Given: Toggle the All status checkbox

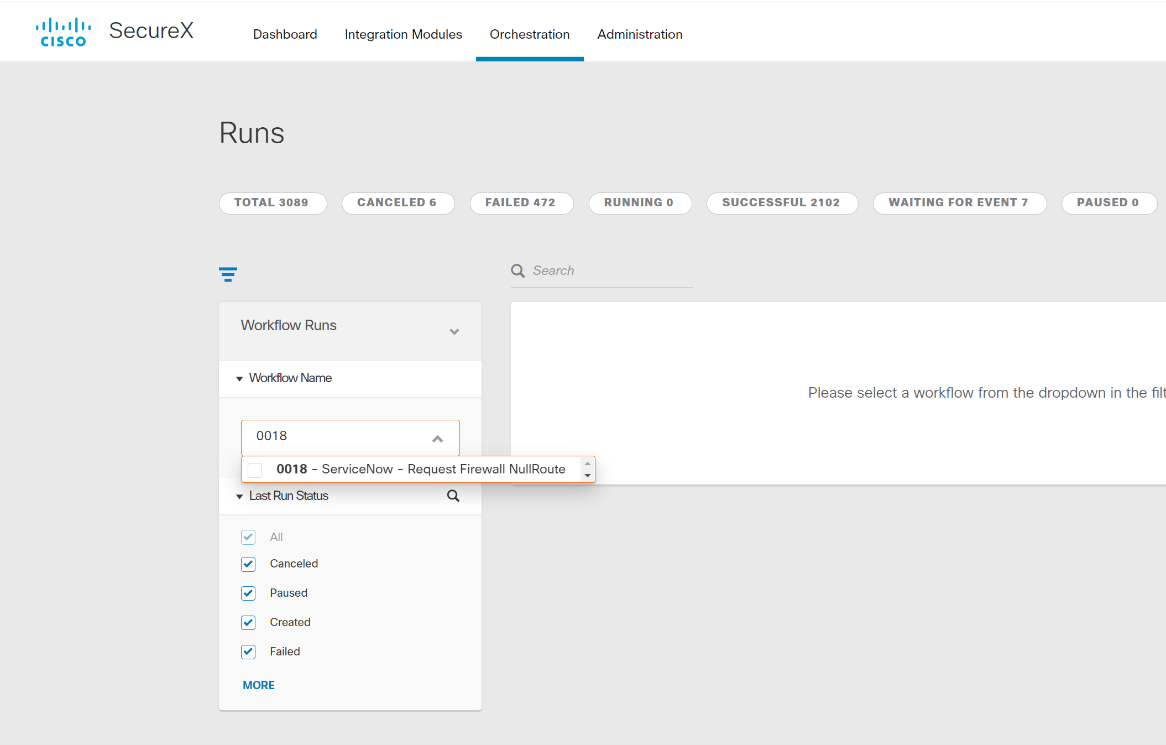Looking at the screenshot, I should click(248, 537).
